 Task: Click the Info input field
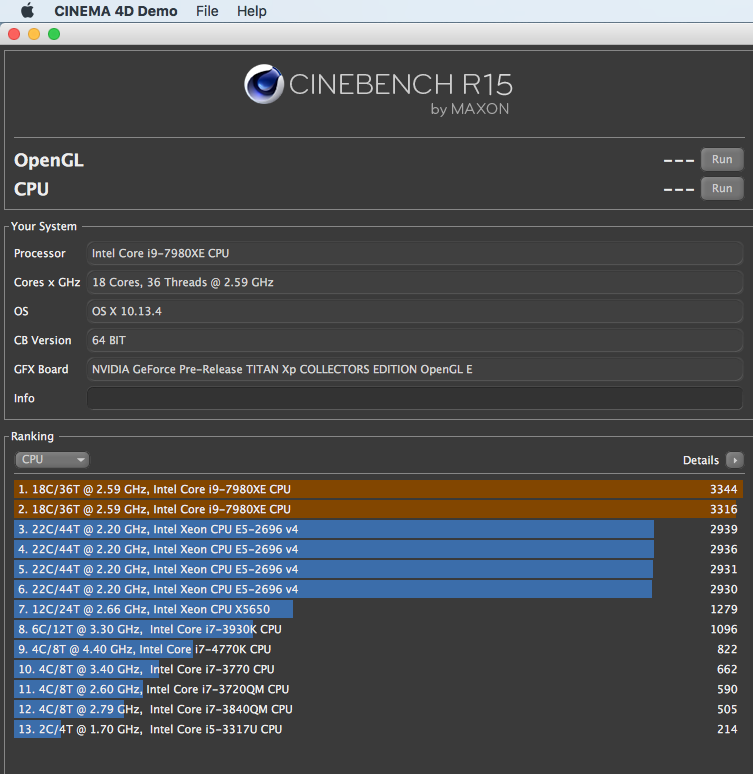click(x=415, y=398)
